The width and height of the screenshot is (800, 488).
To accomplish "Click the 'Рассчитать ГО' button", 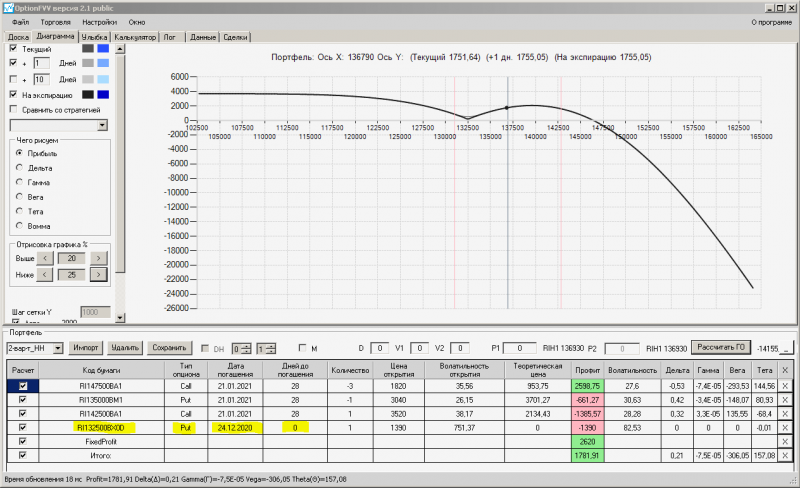I will coord(720,347).
